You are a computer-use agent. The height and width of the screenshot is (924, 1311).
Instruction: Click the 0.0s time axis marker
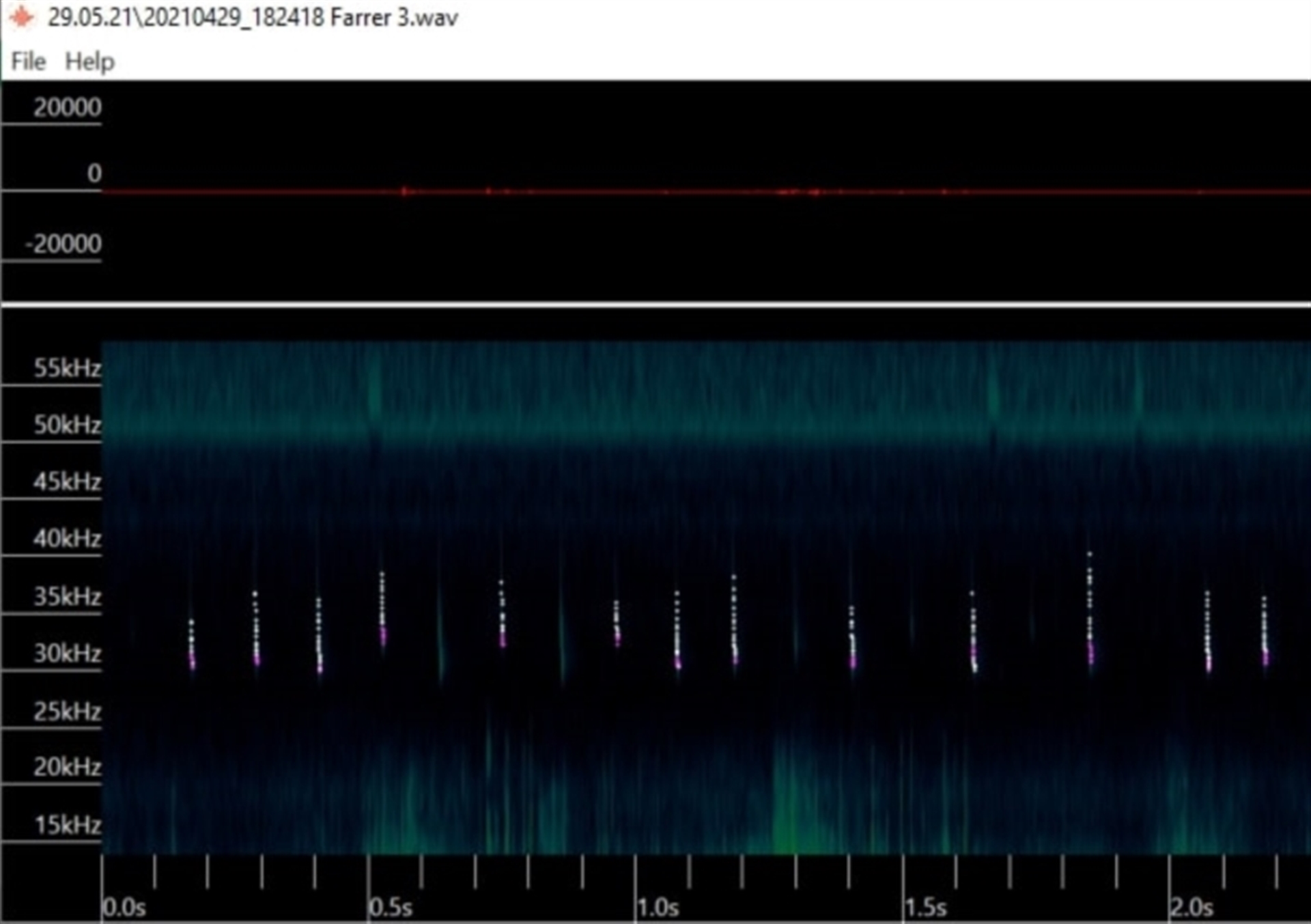pyautogui.click(x=124, y=908)
